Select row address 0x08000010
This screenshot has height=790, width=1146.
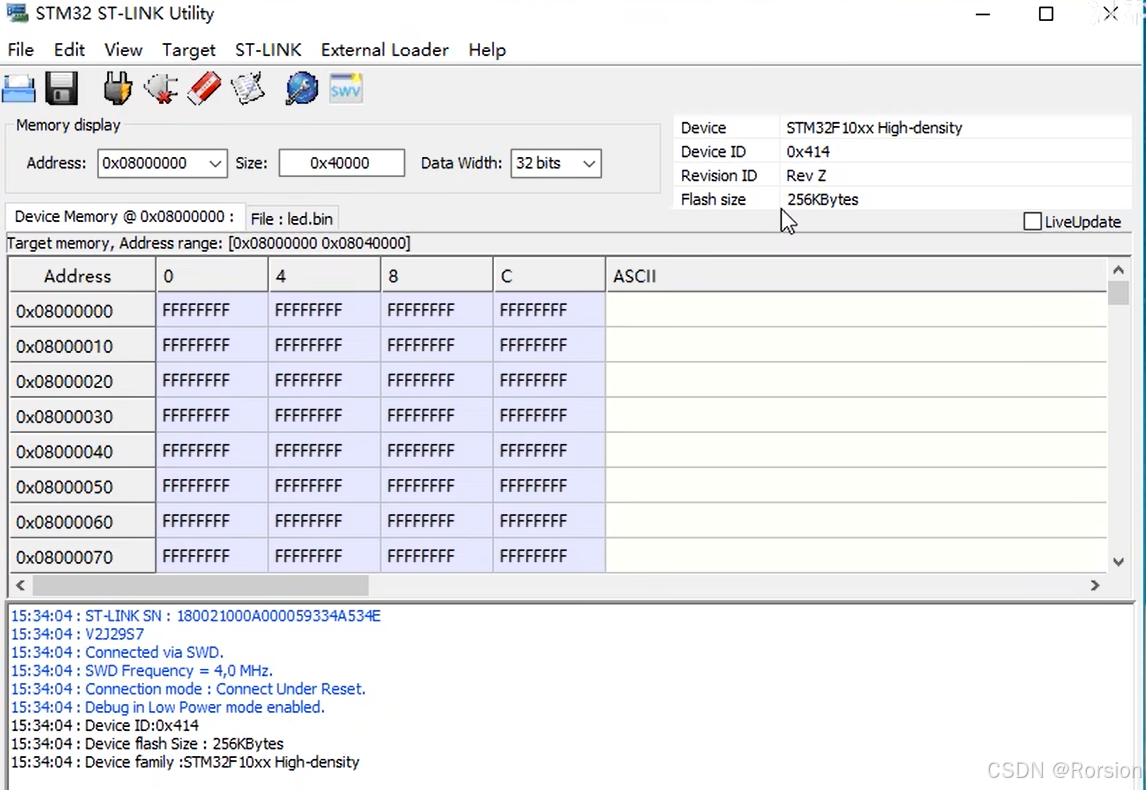click(x=82, y=346)
